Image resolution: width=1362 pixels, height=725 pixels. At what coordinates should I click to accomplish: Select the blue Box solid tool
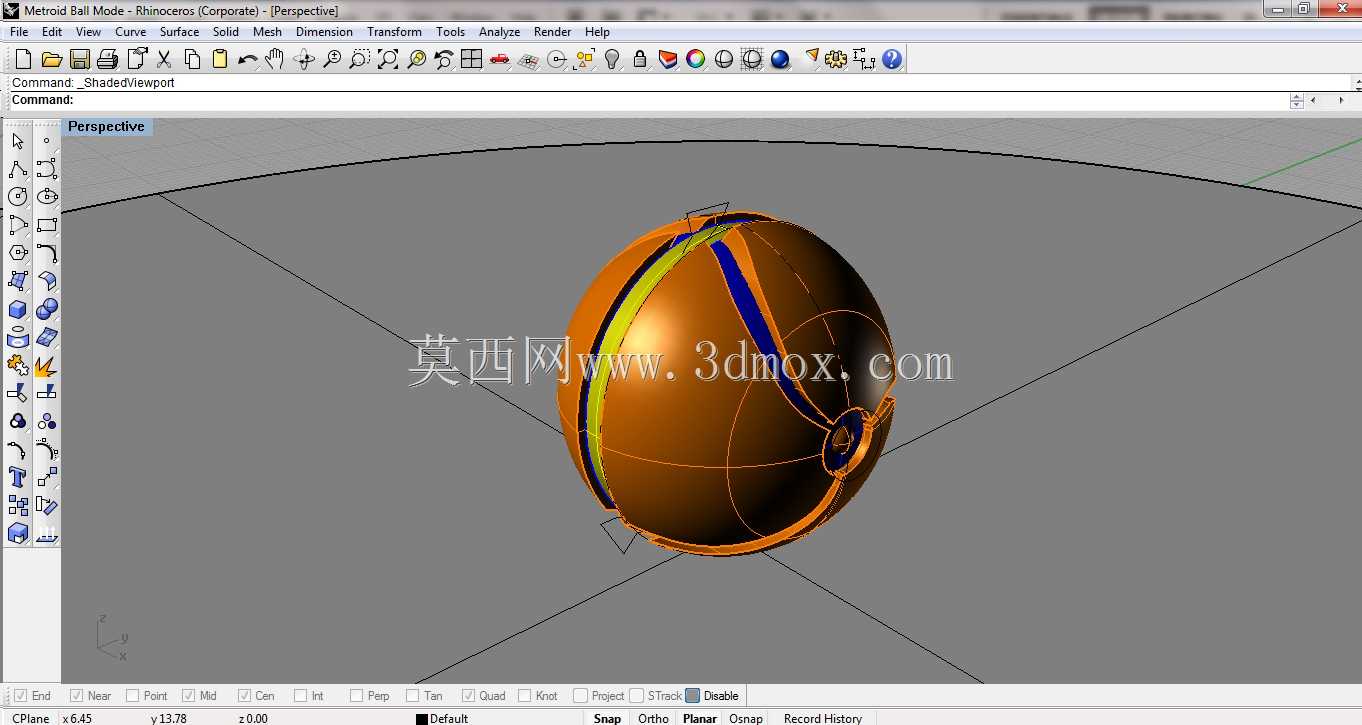tap(18, 309)
